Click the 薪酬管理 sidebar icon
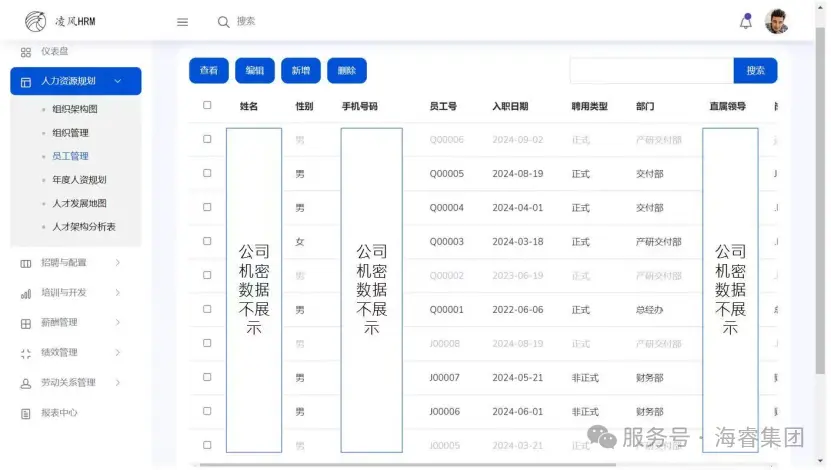This screenshot has width=831, height=470. click(x=26, y=323)
